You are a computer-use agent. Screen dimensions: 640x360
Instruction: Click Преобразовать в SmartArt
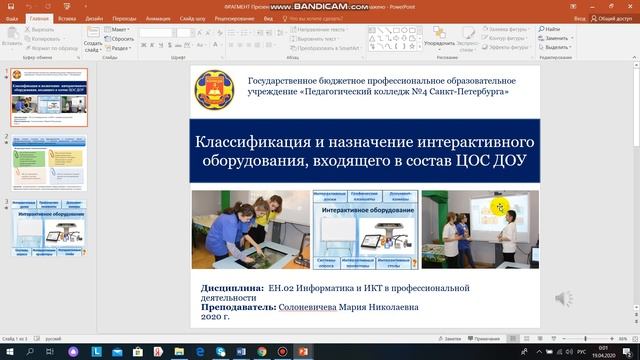coord(326,48)
